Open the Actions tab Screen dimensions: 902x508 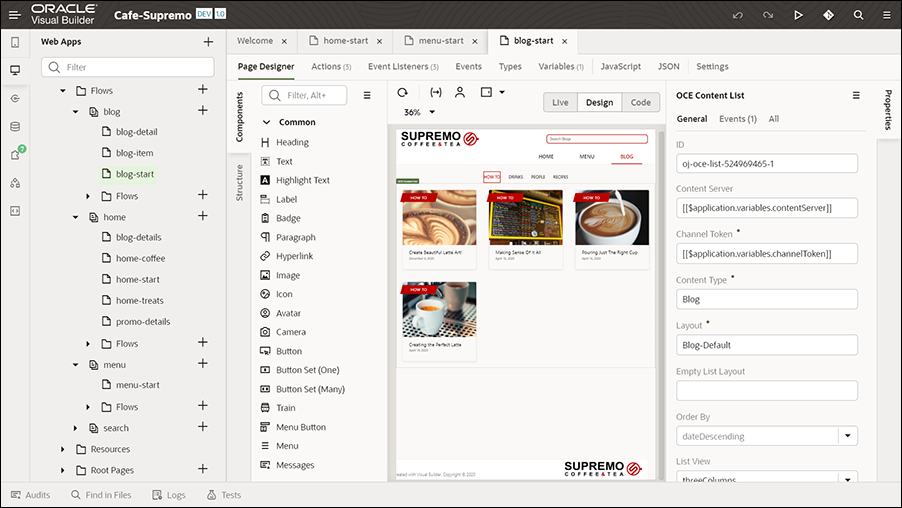click(331, 67)
